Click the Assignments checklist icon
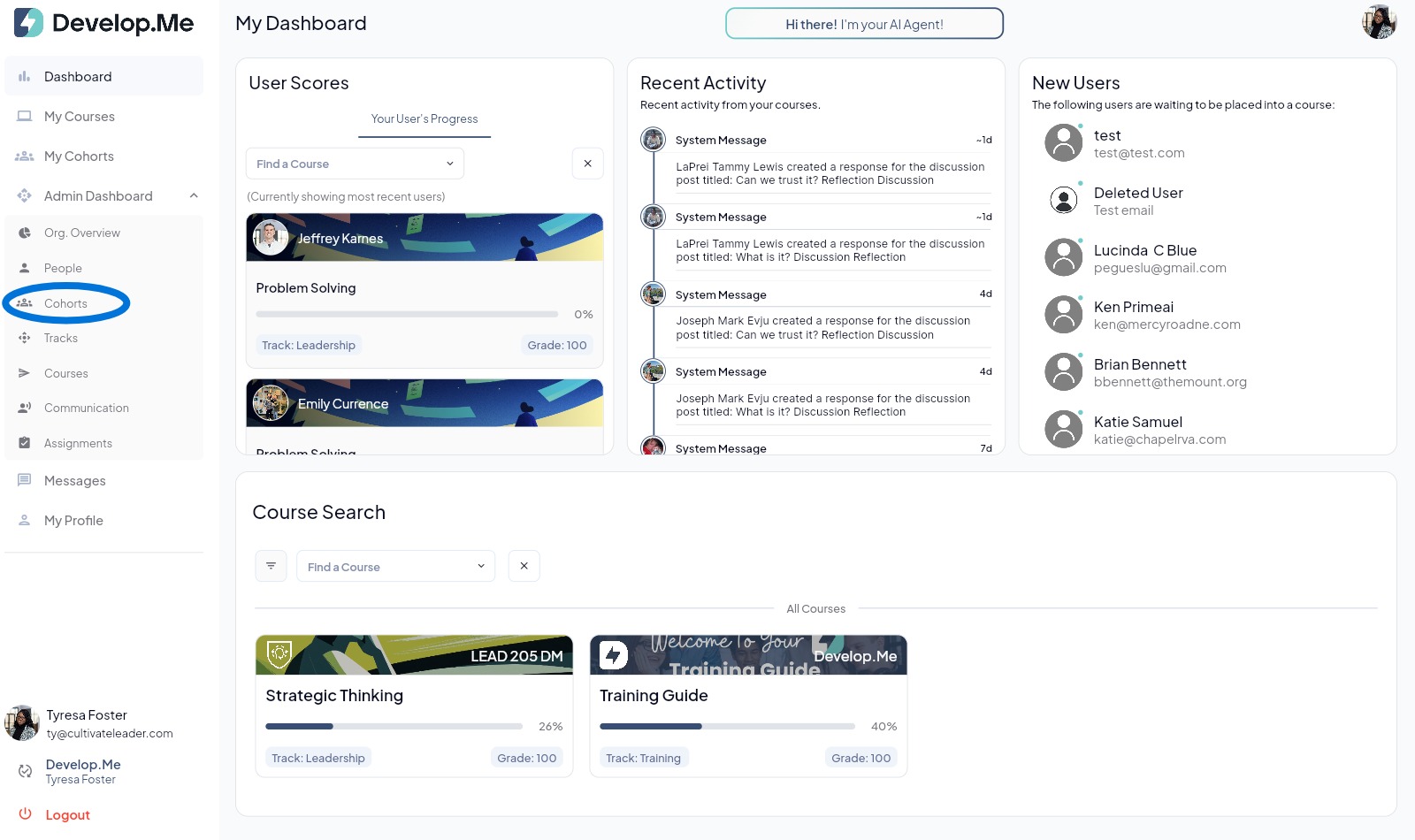1415x840 pixels. pyautogui.click(x=25, y=443)
